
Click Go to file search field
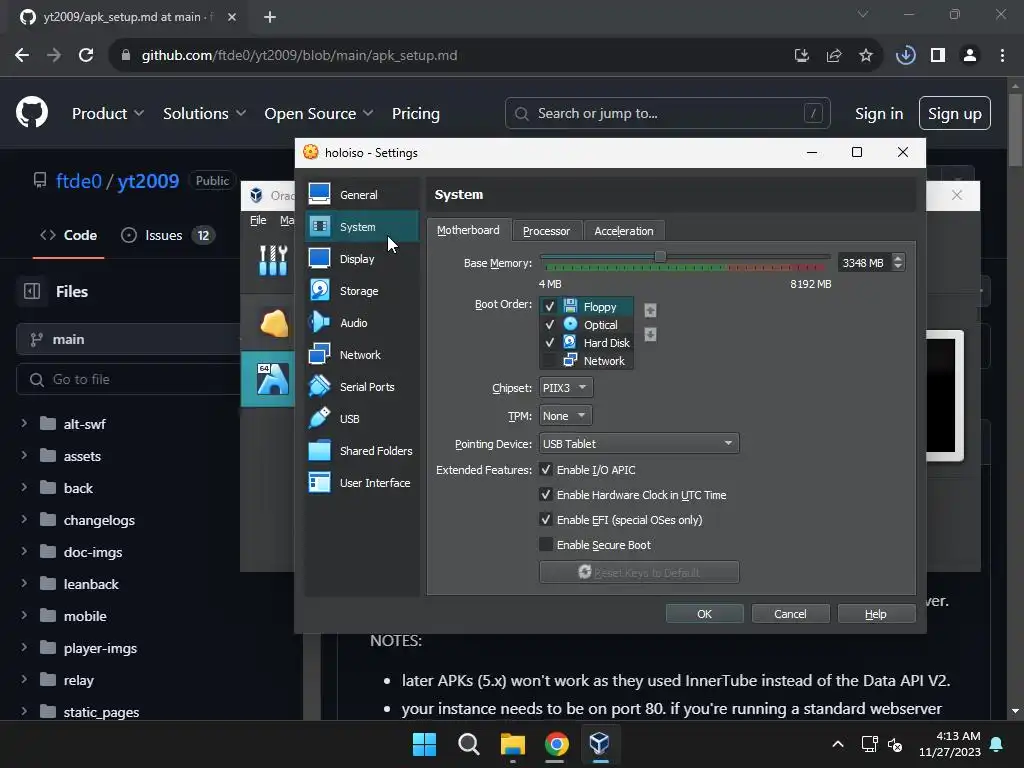tap(129, 379)
